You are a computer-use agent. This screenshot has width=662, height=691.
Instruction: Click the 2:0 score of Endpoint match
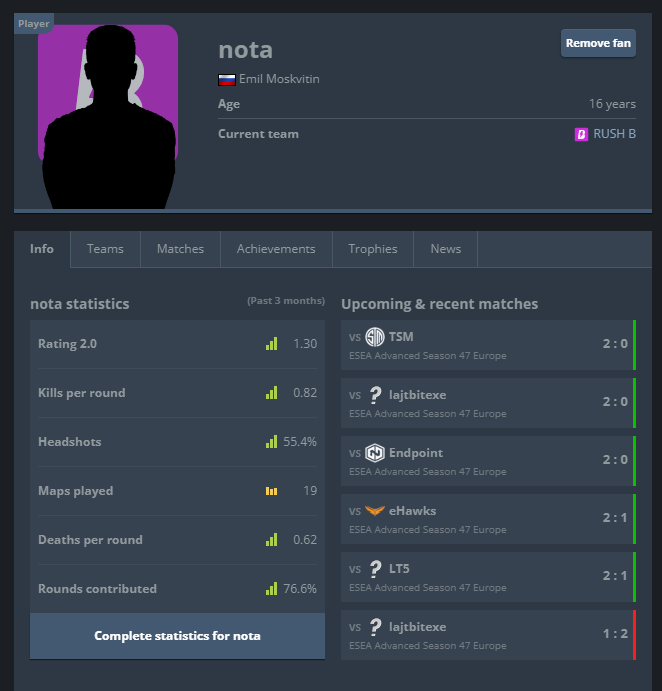click(x=615, y=460)
